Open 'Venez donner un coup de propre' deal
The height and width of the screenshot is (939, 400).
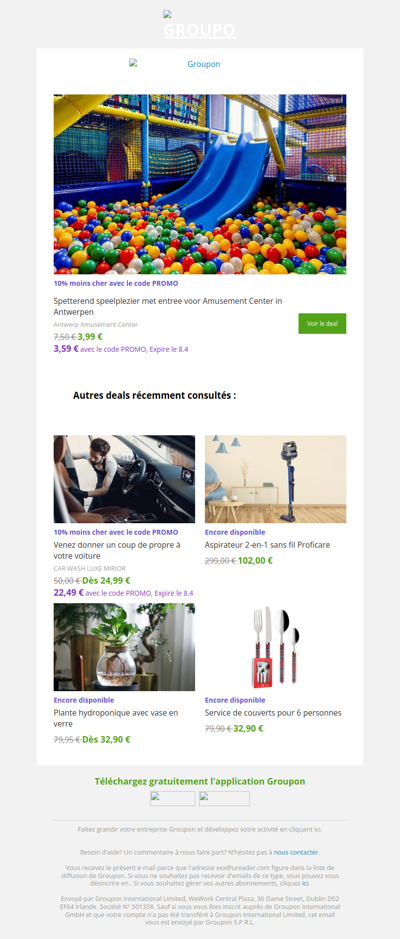point(117,550)
